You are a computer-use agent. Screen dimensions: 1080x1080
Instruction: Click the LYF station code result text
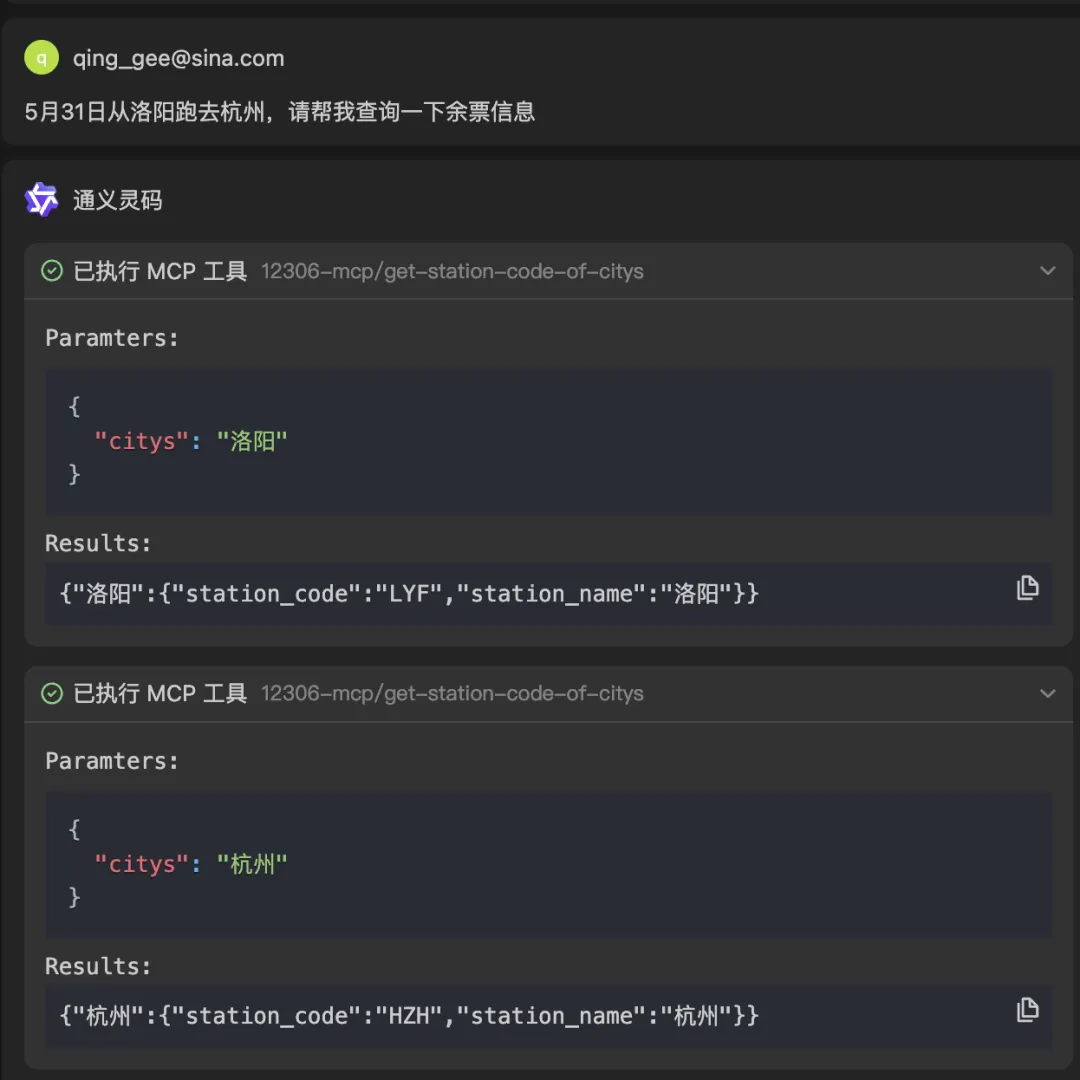click(x=409, y=594)
